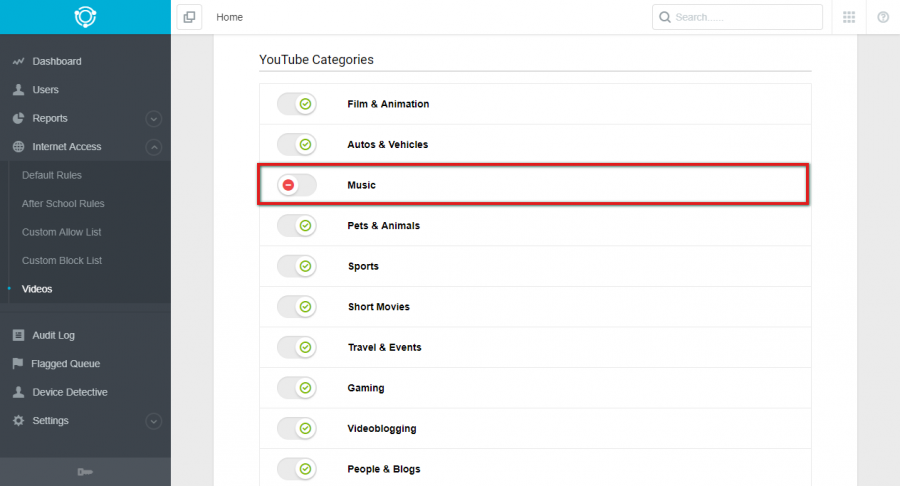This screenshot has height=486, width=900.
Task: Select the Videos submenu item
Action: point(37,289)
